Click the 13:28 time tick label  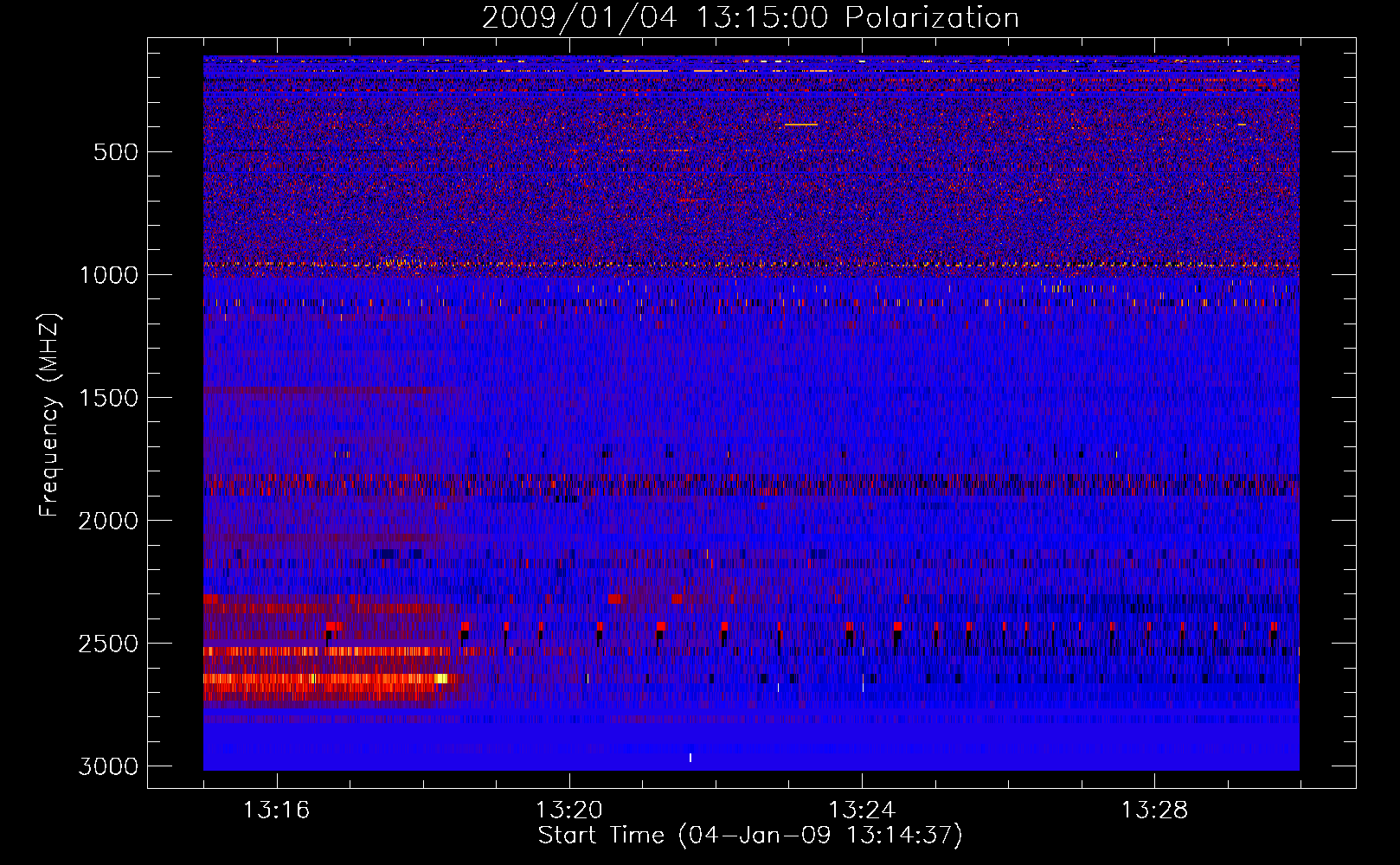coord(1154,811)
